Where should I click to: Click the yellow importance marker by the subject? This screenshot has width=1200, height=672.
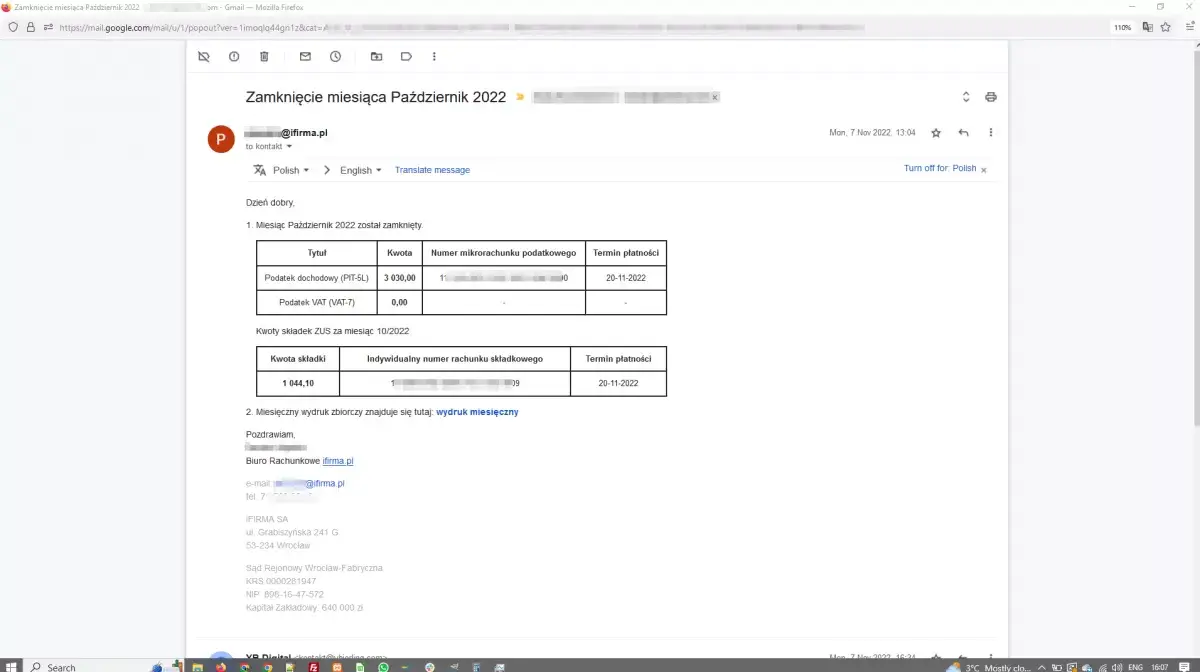[519, 97]
